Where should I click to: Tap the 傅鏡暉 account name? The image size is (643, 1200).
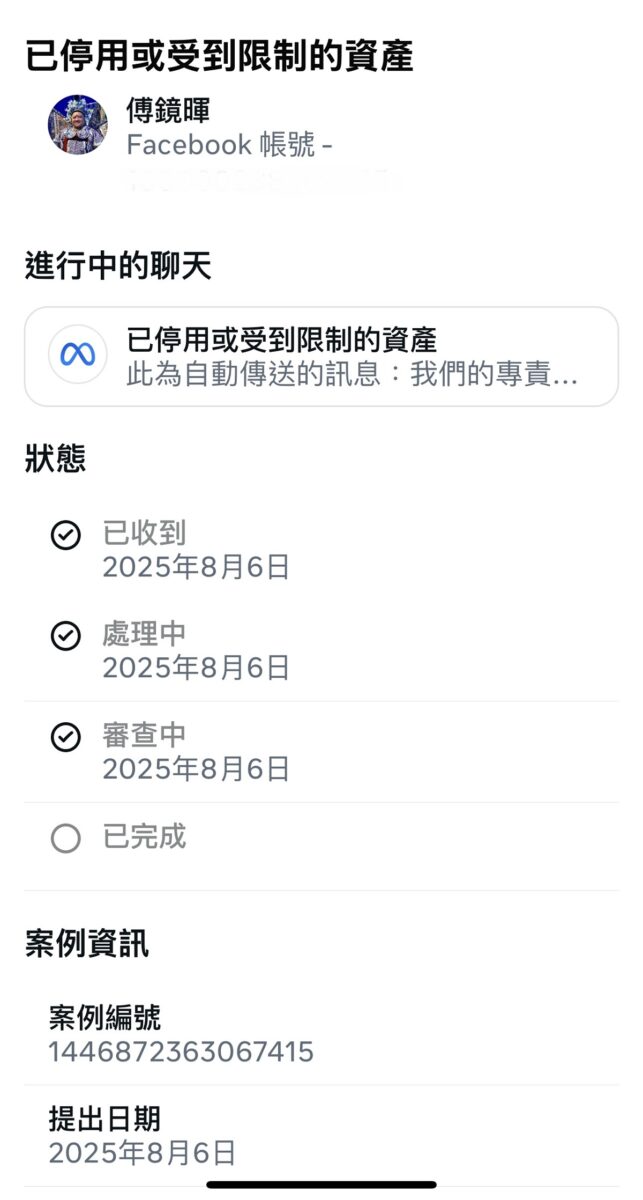(168, 110)
